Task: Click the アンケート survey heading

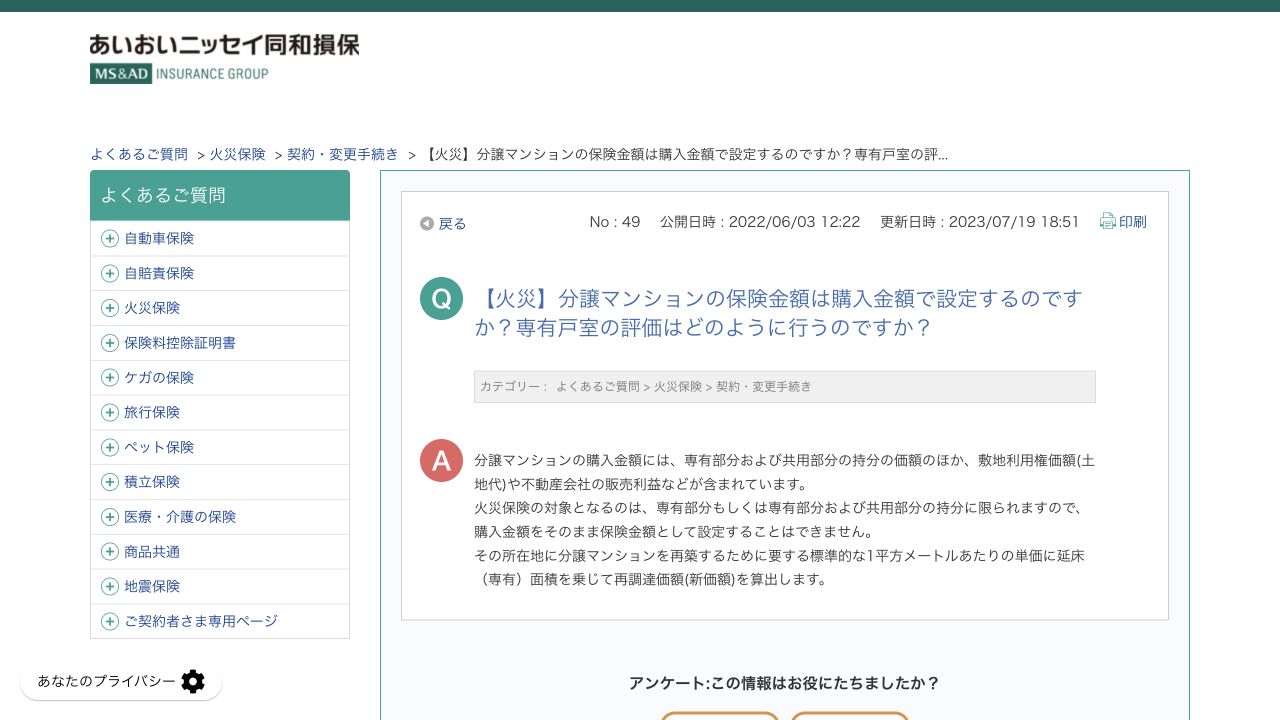Action: tap(784, 684)
